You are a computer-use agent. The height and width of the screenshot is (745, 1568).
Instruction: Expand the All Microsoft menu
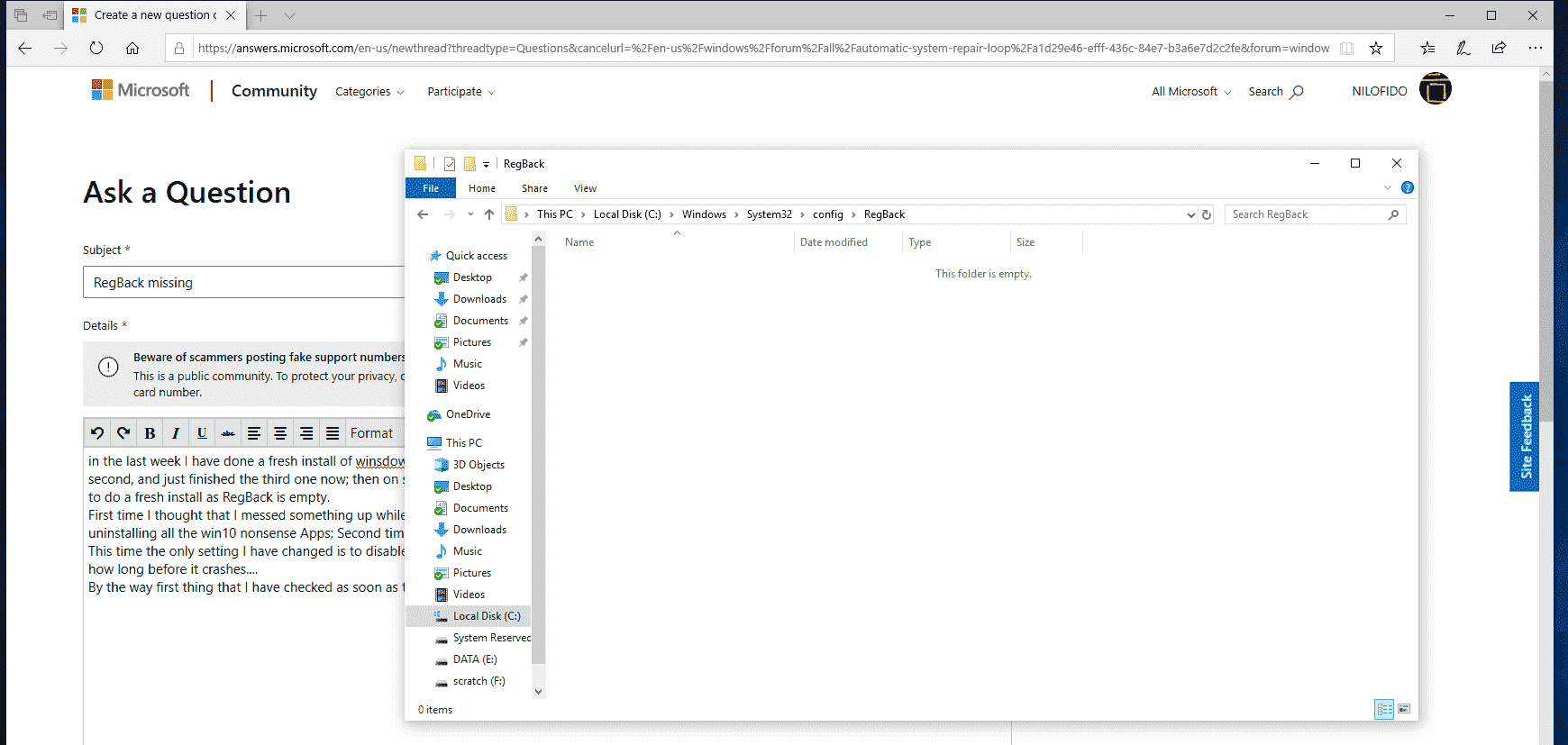(1190, 92)
